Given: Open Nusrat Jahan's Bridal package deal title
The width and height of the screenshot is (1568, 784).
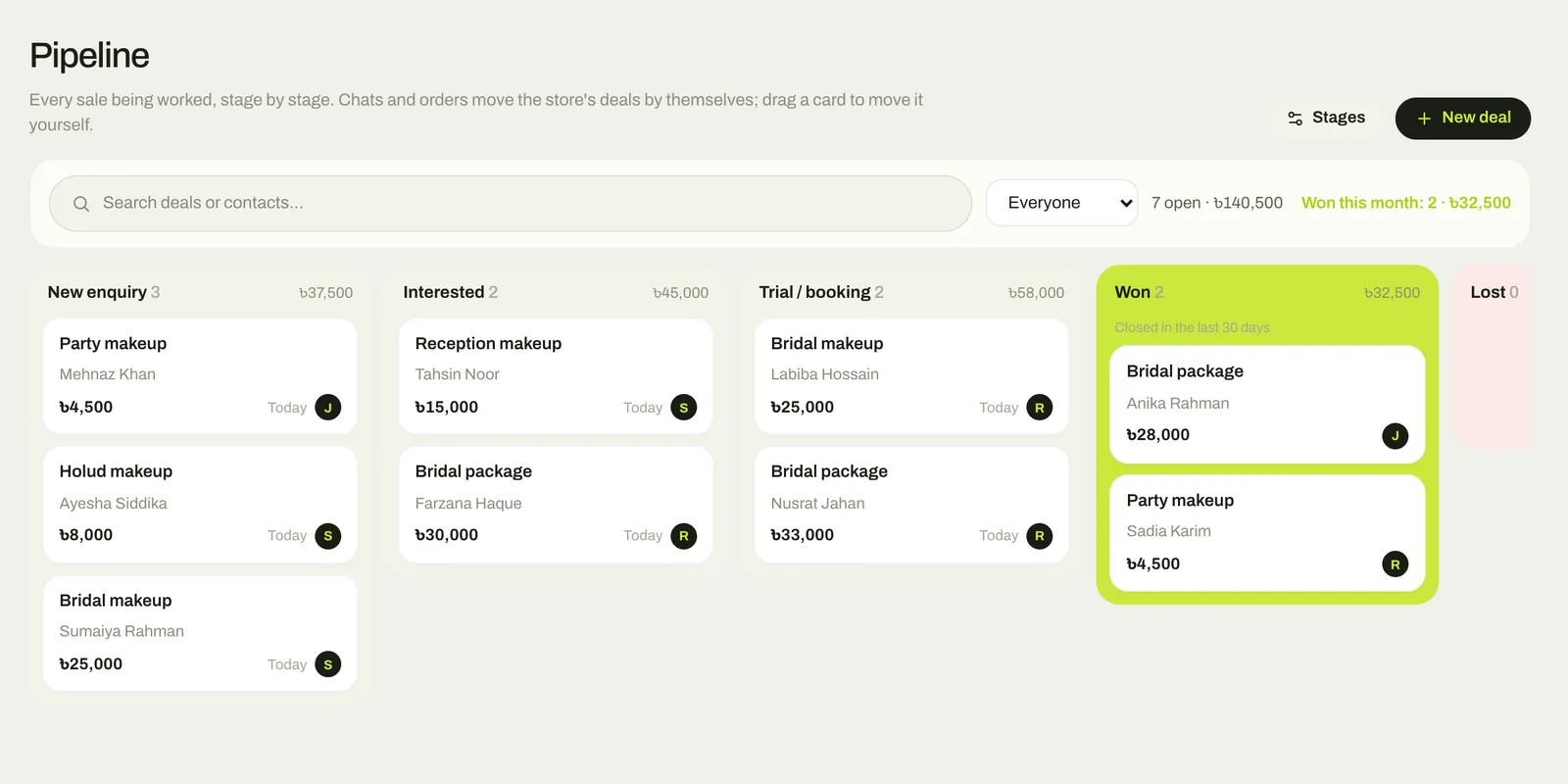Looking at the screenshot, I should click(x=829, y=471).
